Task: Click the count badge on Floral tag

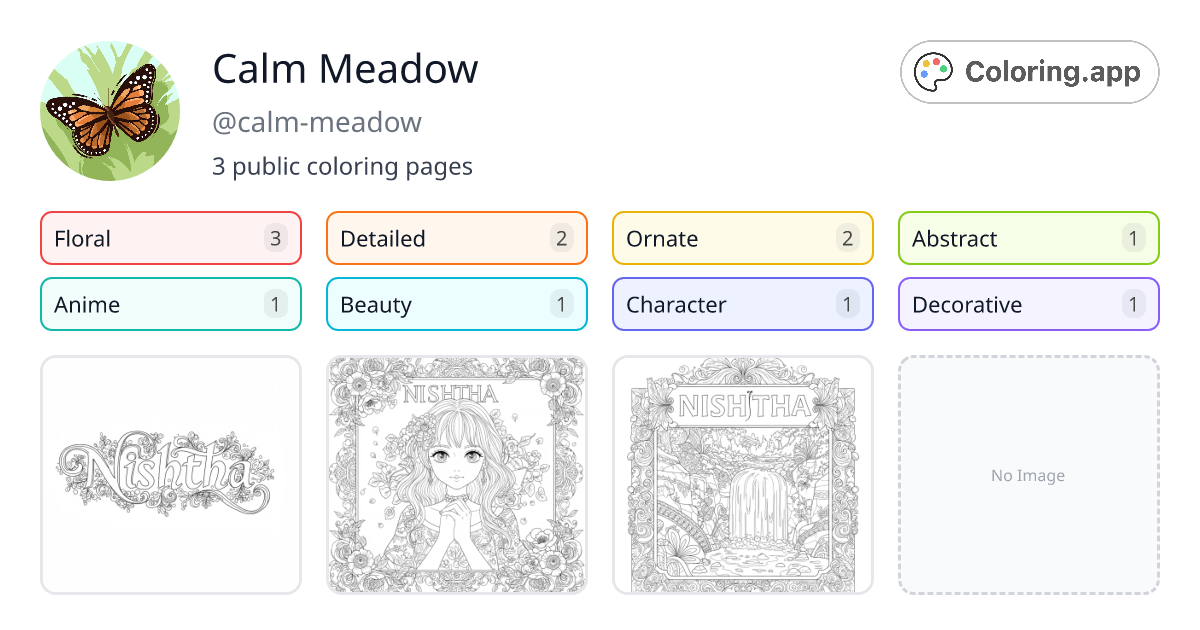Action: pos(275,238)
